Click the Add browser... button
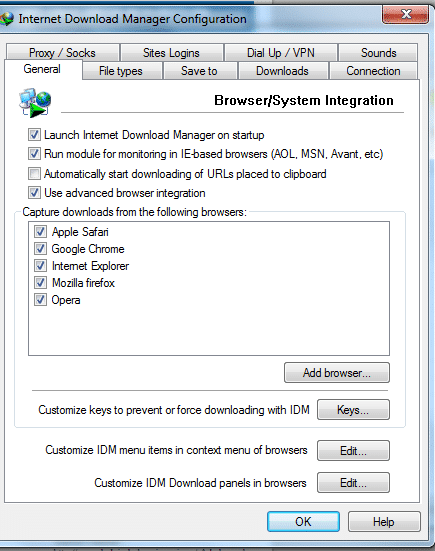 coord(337,372)
